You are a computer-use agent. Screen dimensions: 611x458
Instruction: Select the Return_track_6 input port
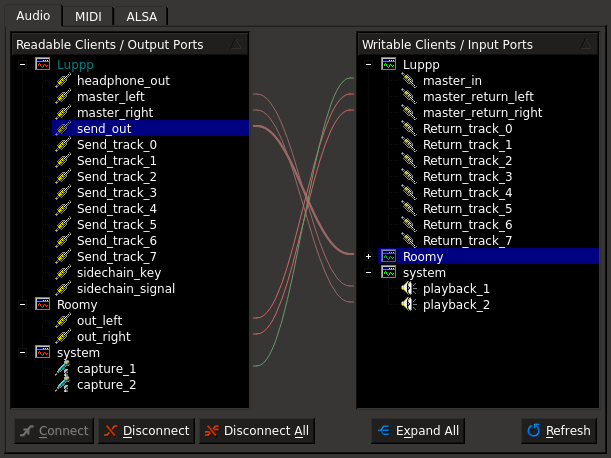[467, 225]
